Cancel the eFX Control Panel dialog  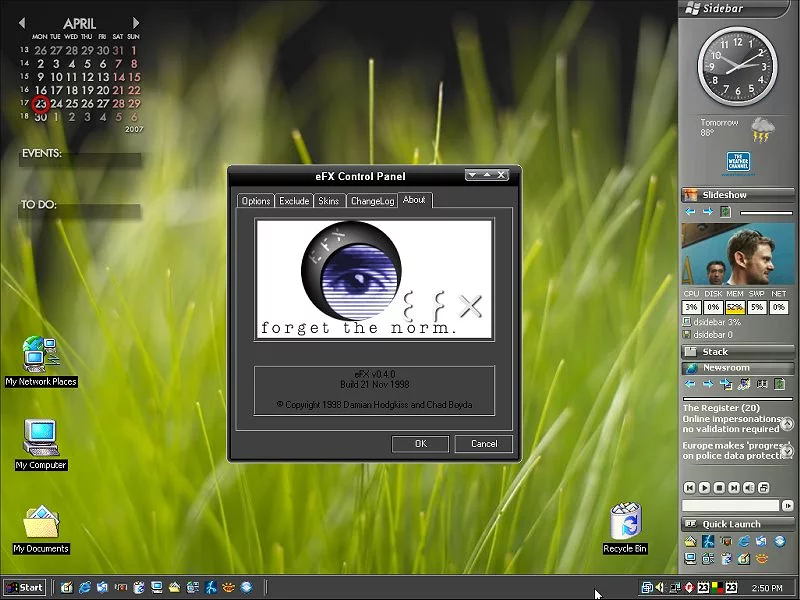(x=483, y=444)
